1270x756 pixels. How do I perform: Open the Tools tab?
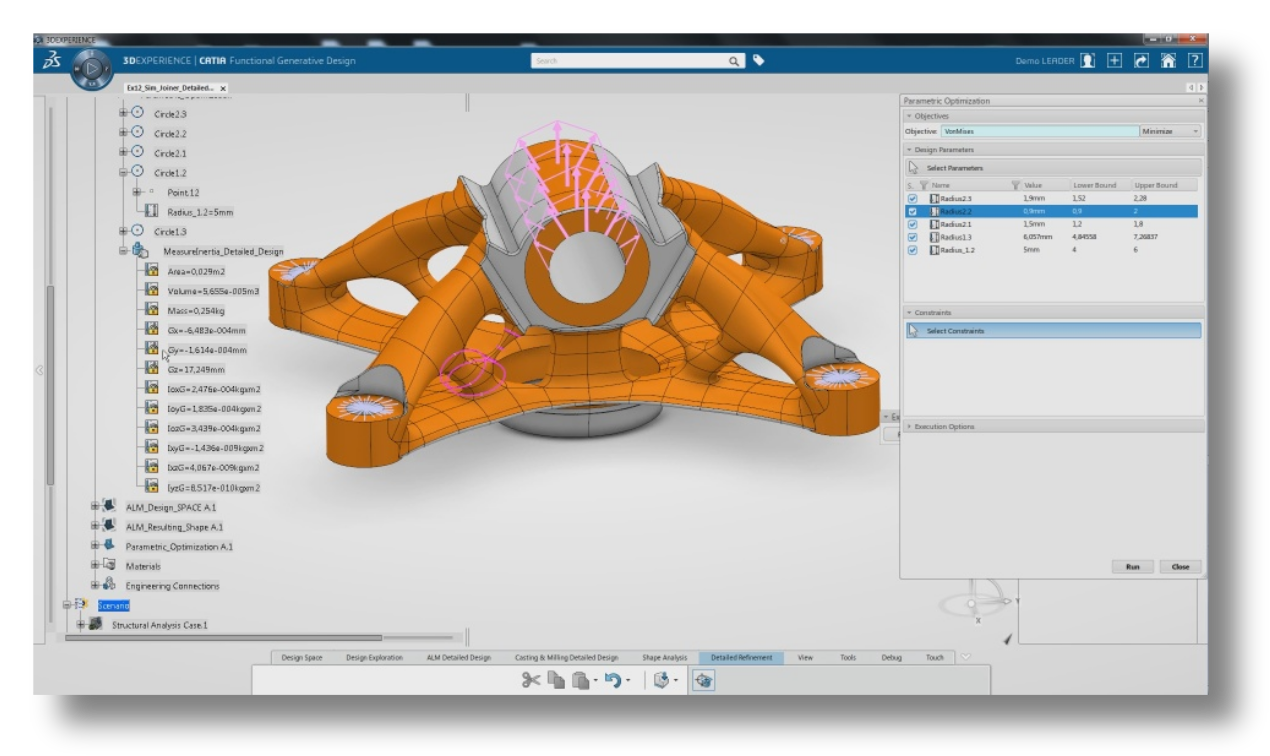tap(848, 657)
